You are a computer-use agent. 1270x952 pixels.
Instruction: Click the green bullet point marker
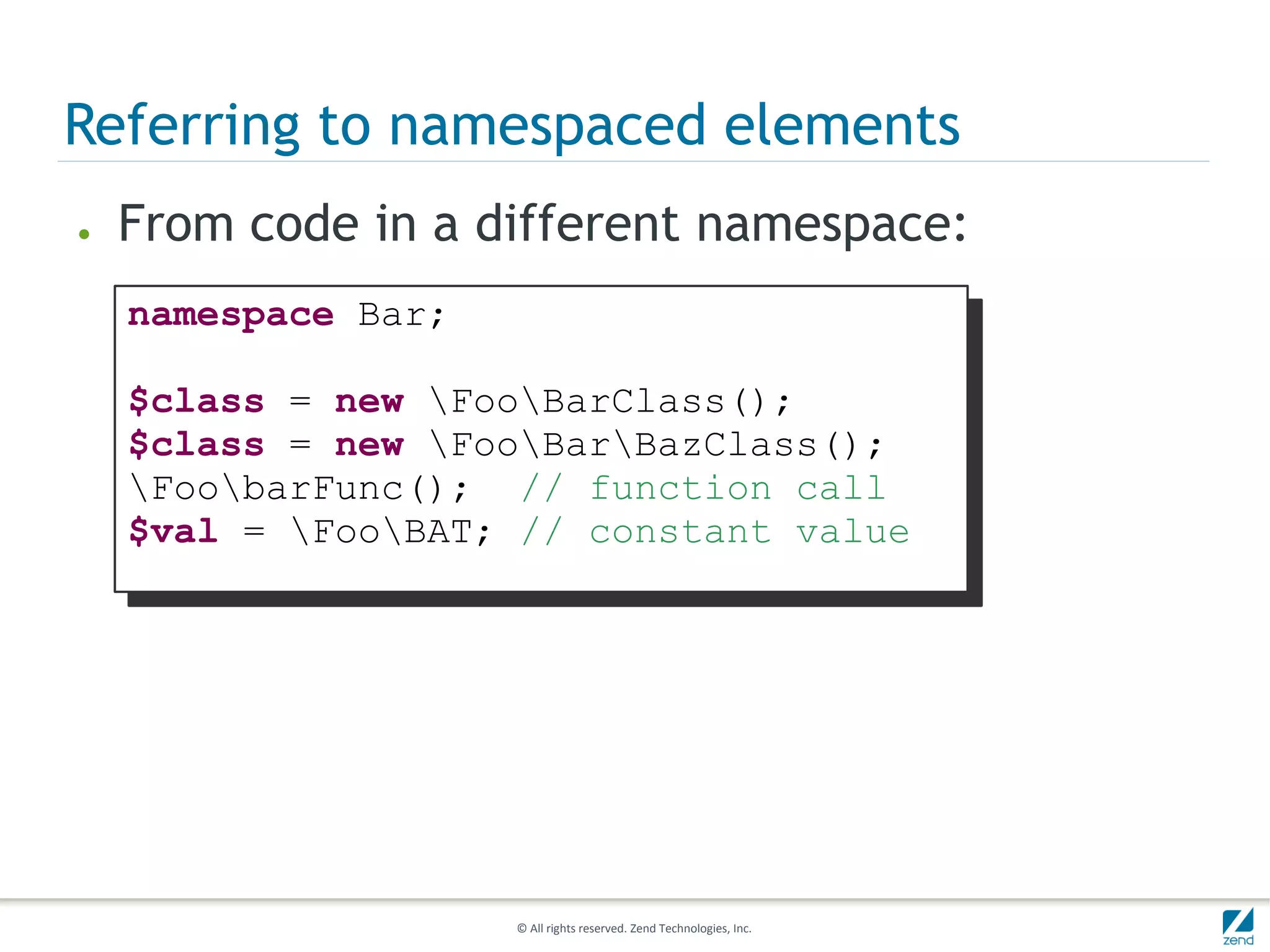(x=84, y=234)
